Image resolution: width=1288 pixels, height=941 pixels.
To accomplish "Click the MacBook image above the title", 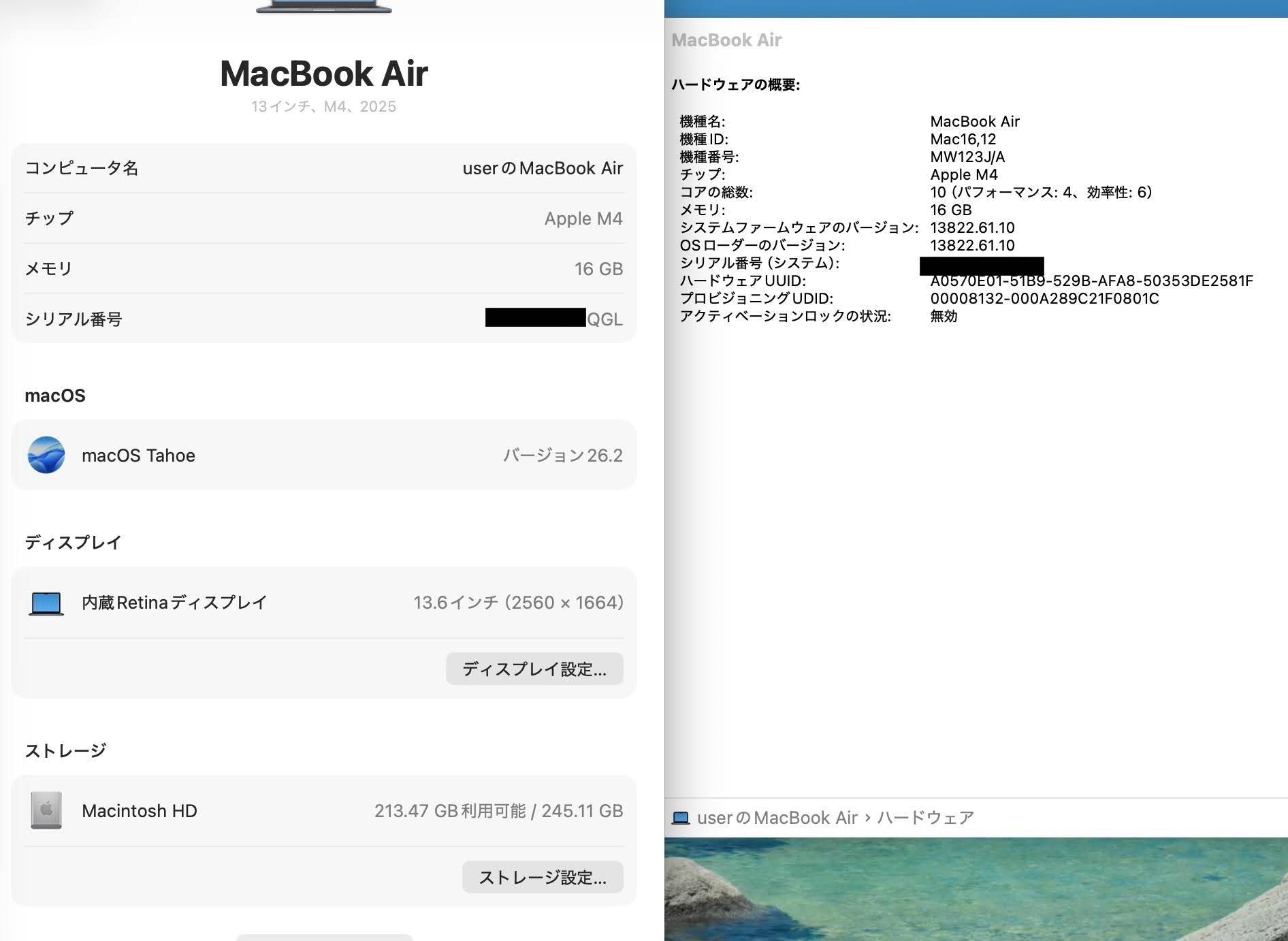I will coord(324,7).
